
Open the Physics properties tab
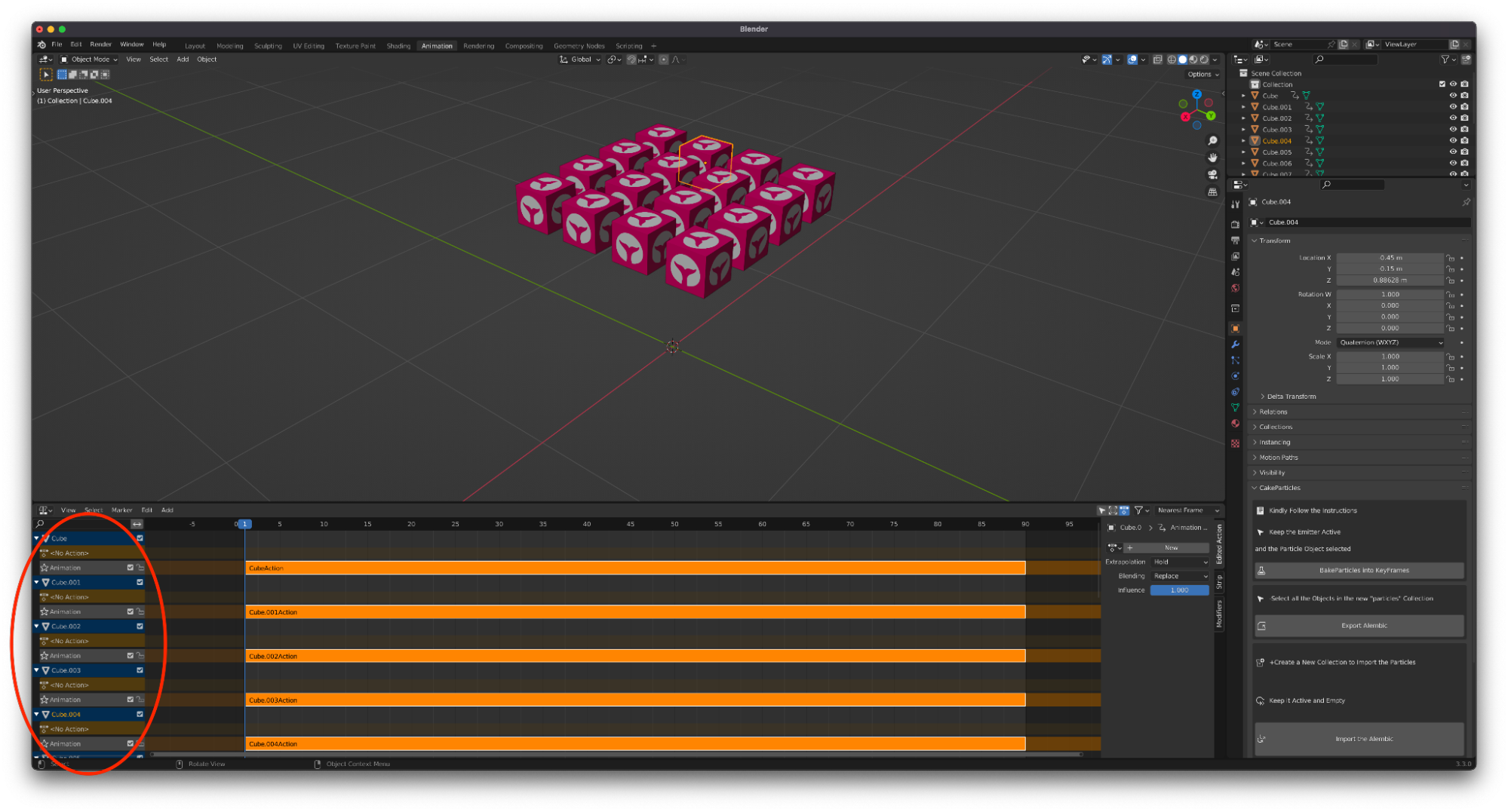(1235, 375)
